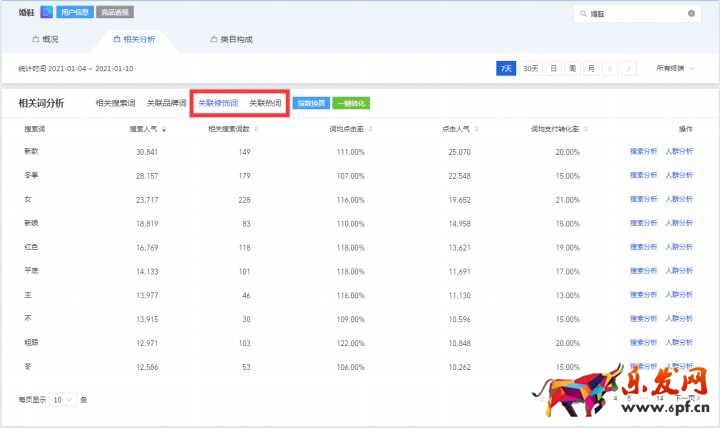
Task: Select the 30天 time range
Action: [531, 68]
